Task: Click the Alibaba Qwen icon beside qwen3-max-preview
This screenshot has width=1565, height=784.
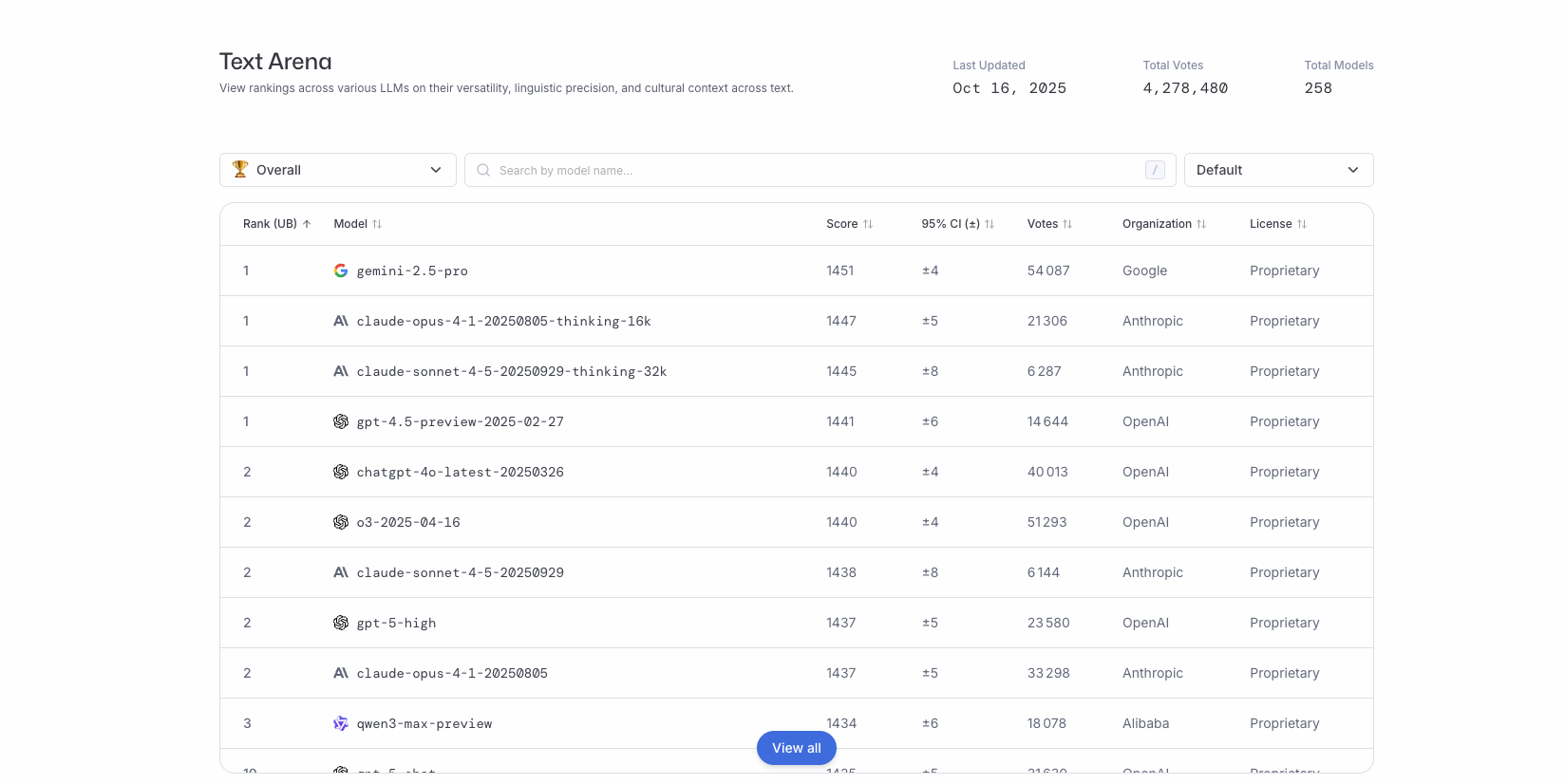Action: coord(340,723)
